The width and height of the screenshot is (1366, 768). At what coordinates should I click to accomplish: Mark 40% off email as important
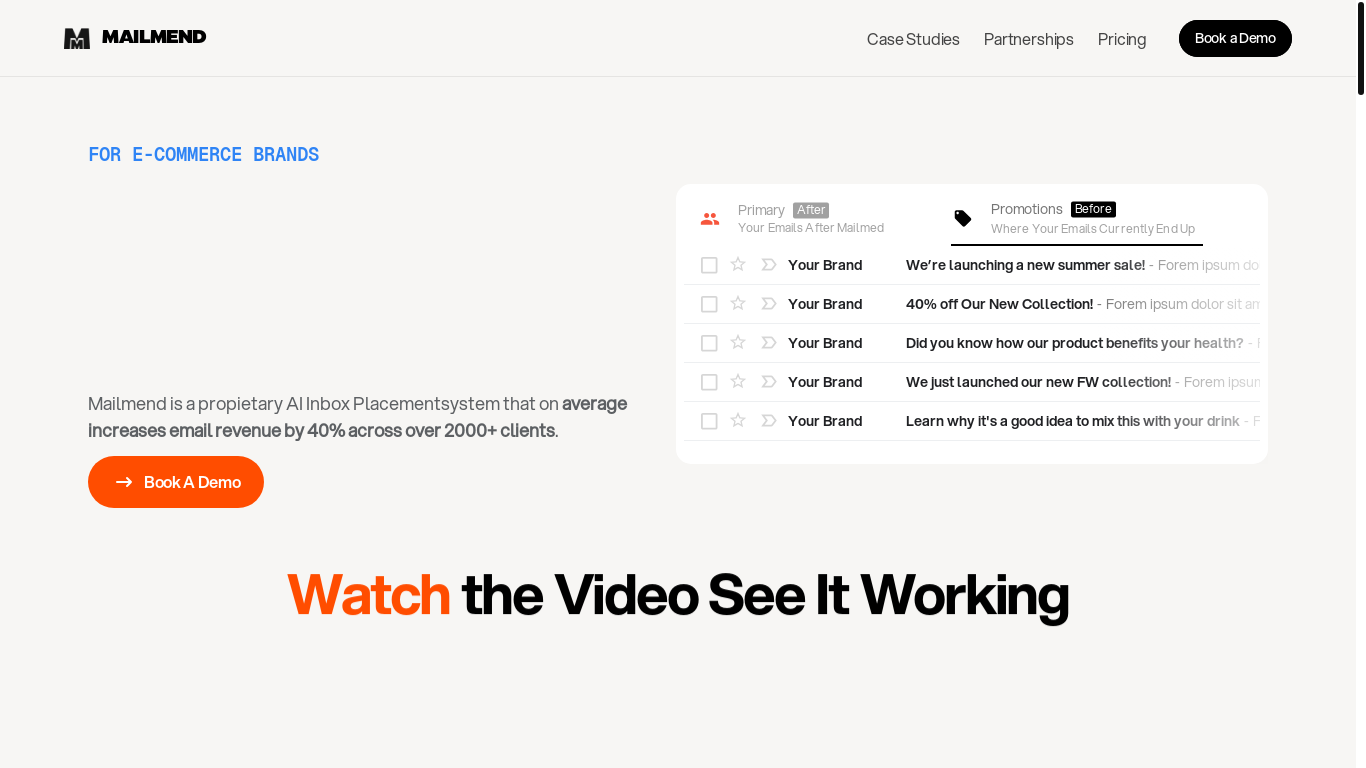pos(769,304)
